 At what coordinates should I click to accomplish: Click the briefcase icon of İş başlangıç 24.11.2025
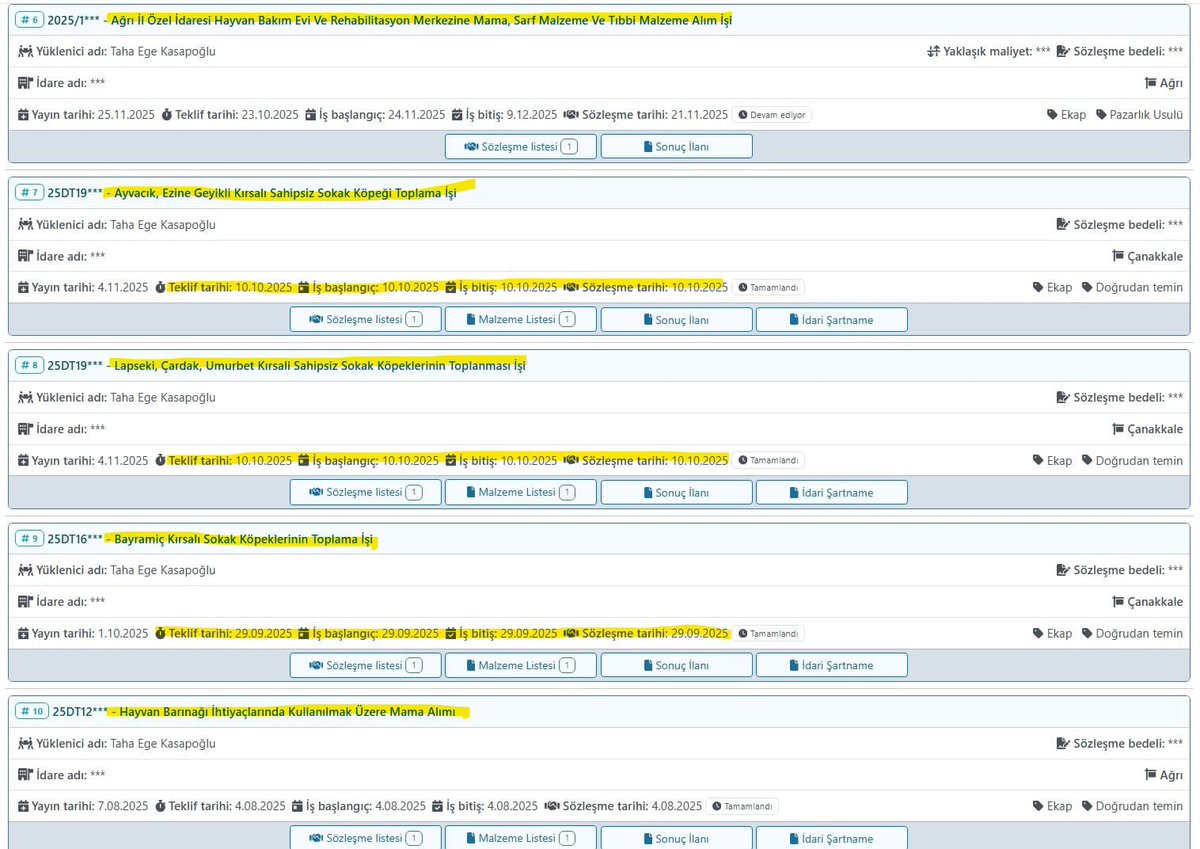(311, 114)
